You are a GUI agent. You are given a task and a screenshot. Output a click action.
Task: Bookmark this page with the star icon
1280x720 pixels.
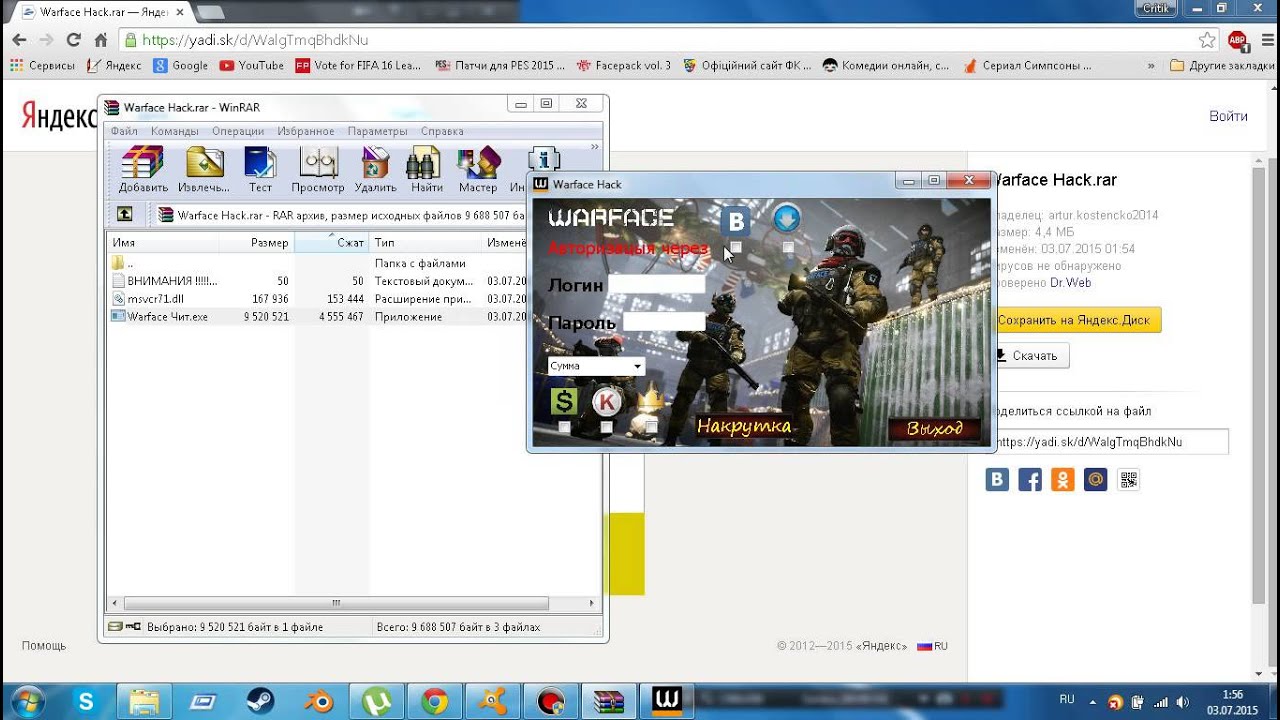pos(1207,40)
